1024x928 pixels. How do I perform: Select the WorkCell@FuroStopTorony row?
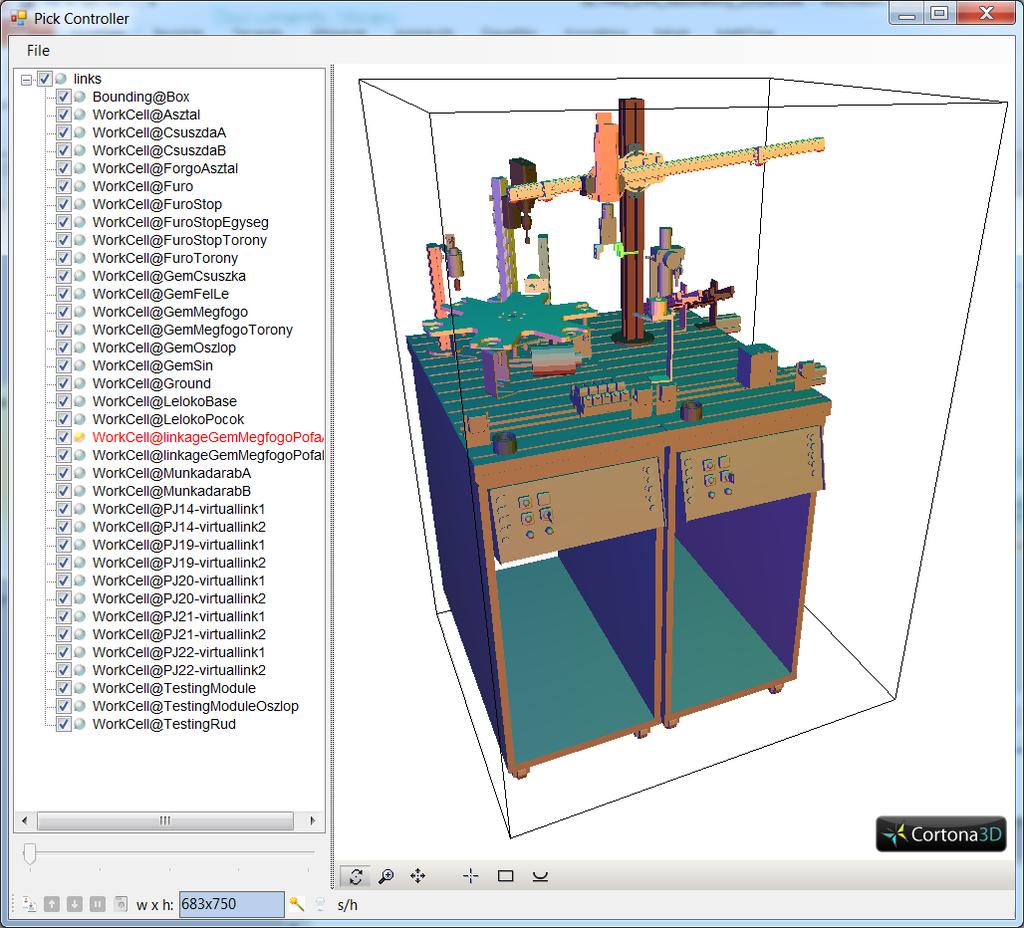pos(180,240)
